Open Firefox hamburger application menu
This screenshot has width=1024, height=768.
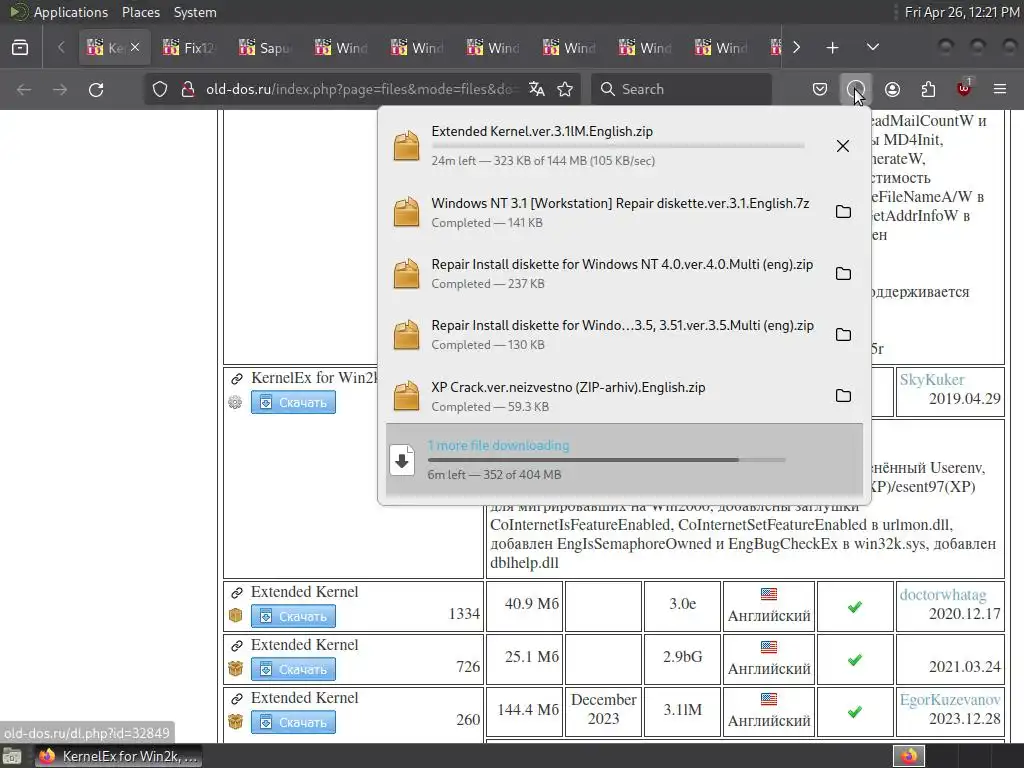pos(1000,89)
